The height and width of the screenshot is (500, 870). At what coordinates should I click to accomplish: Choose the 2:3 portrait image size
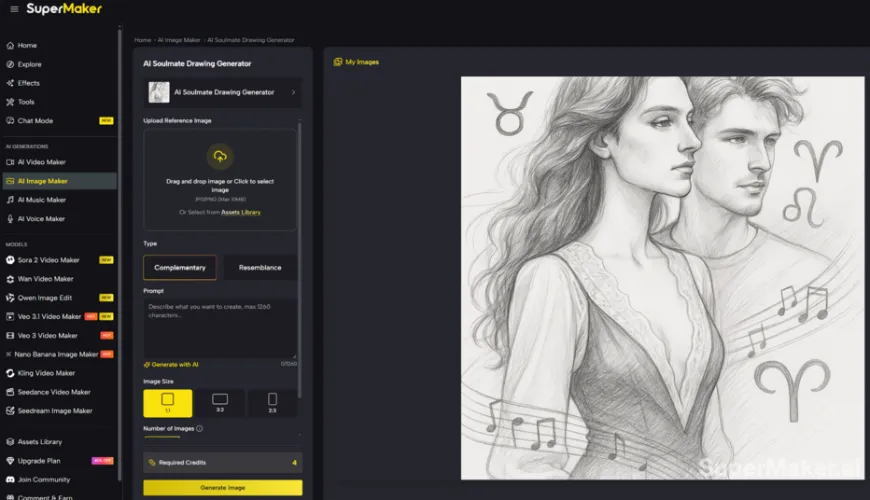[272, 402]
